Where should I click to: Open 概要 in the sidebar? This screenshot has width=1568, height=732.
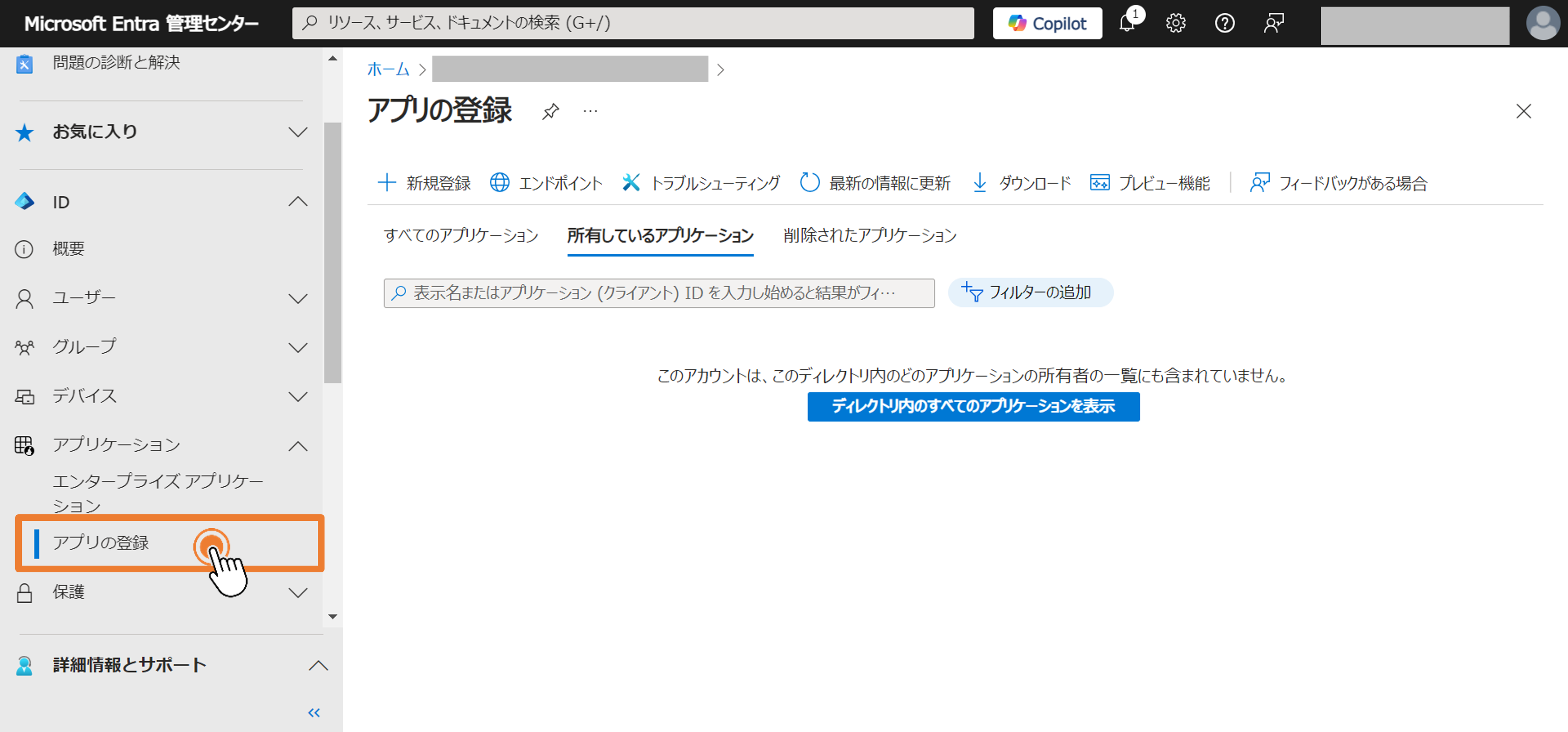tap(68, 249)
